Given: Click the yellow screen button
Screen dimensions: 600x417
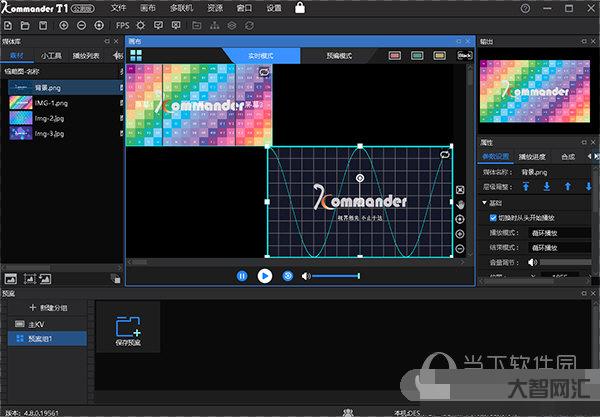Looking at the screenshot, I should 440,56.
